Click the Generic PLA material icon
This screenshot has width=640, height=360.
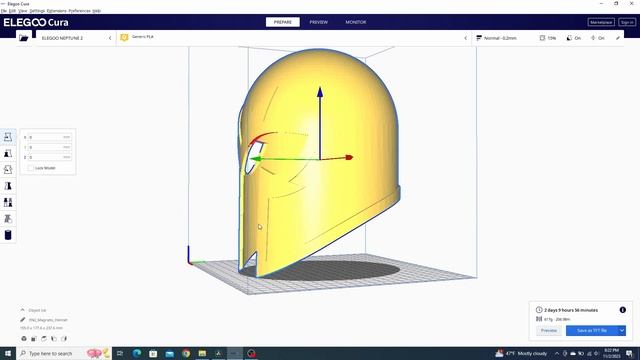pos(124,38)
